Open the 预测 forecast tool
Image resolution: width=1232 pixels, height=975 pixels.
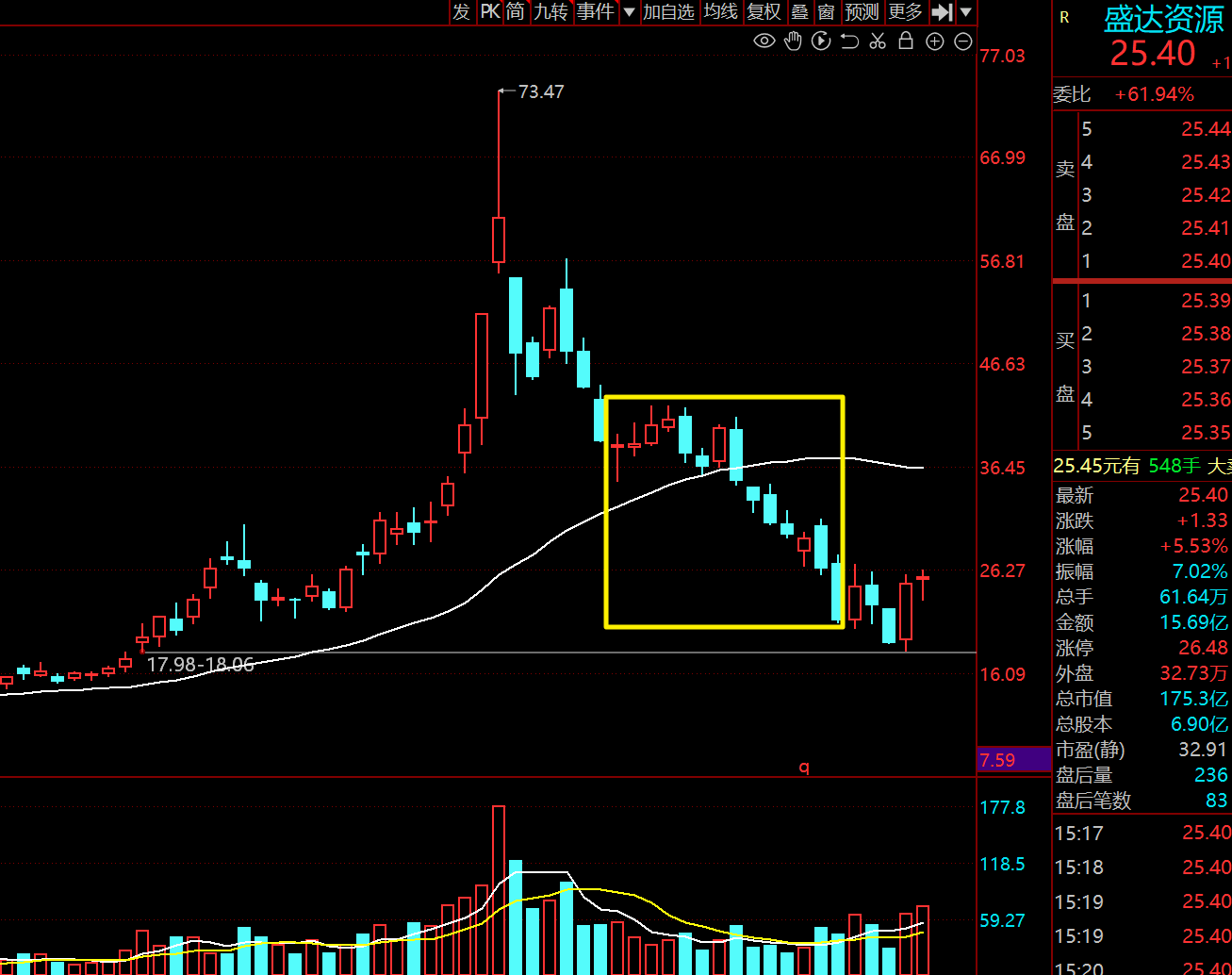coord(862,11)
